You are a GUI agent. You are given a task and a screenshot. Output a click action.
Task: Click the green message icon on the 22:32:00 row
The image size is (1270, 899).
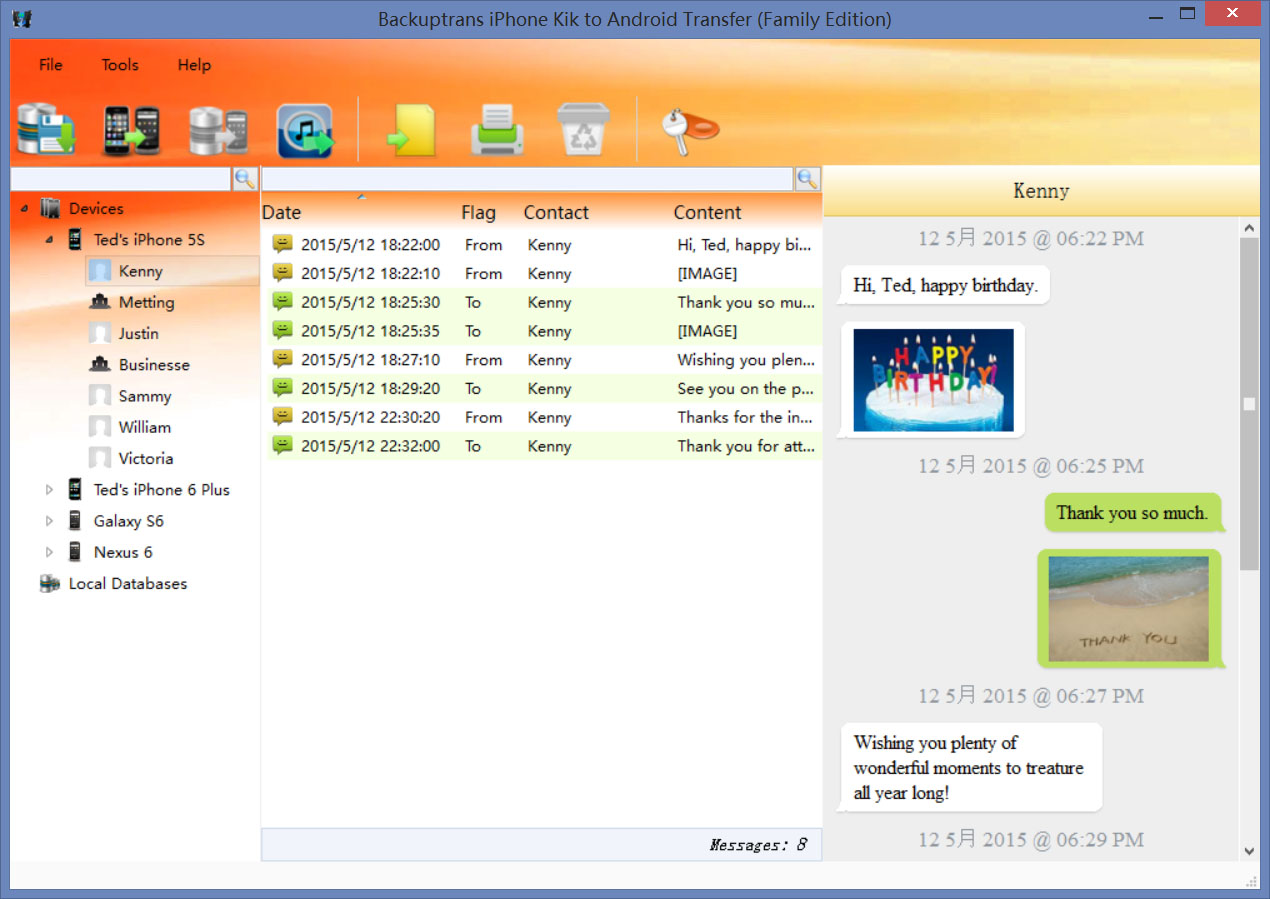tap(282, 446)
